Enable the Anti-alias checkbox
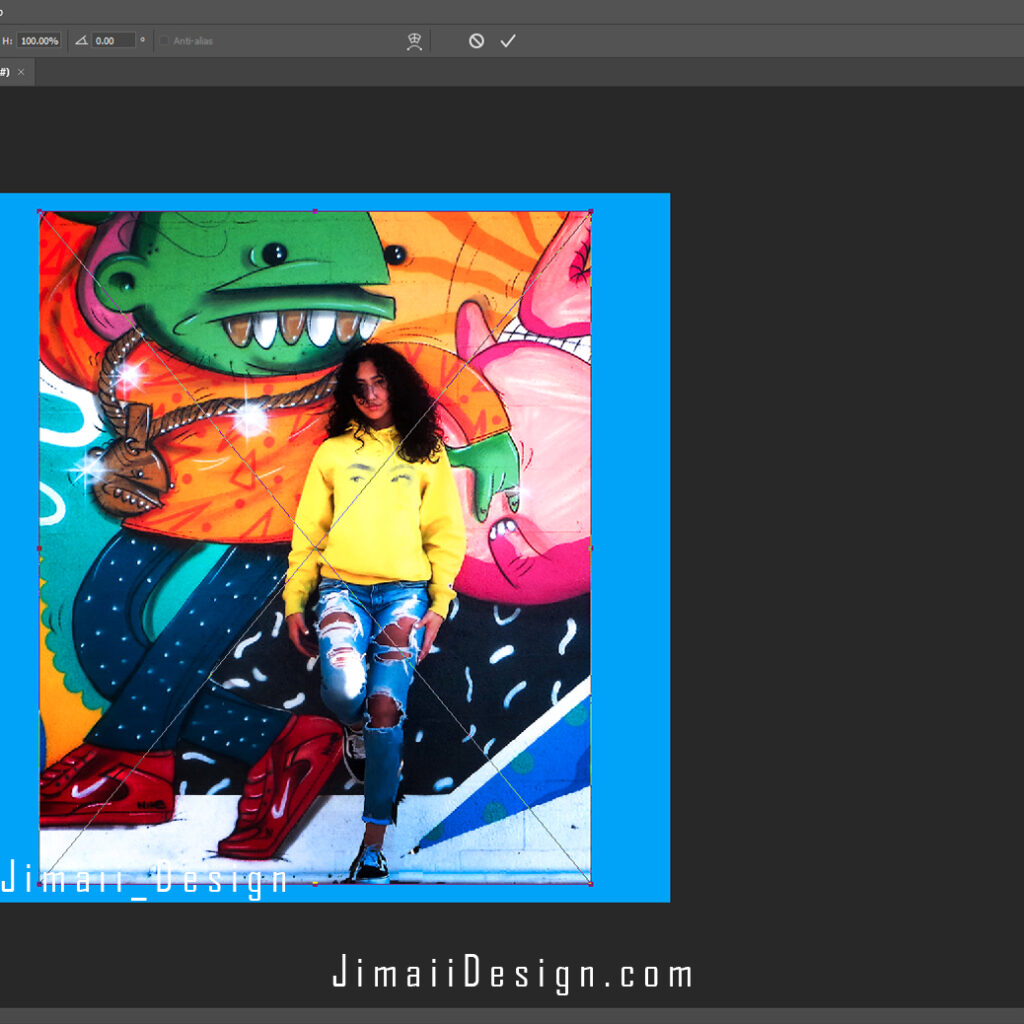1024x1024 pixels. point(164,41)
